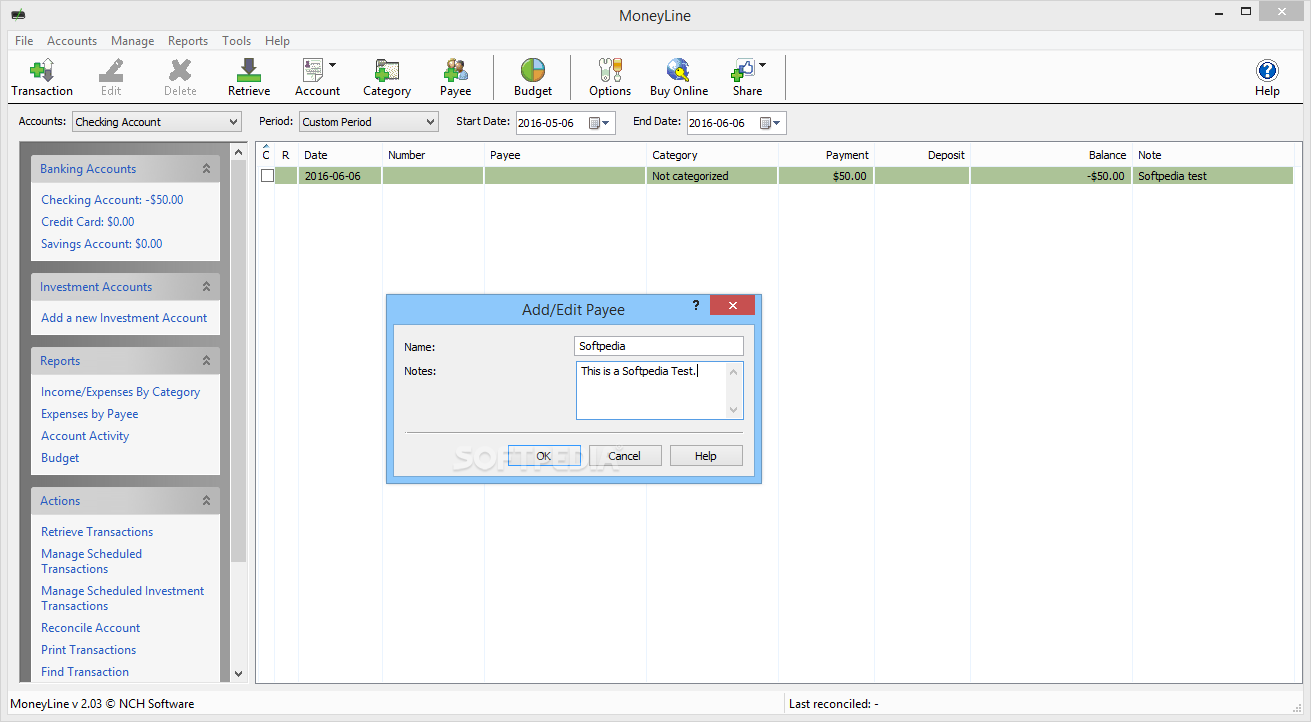This screenshot has width=1311, height=722.
Task: Select the 'Softpedia test' note cell
Action: click(1213, 176)
